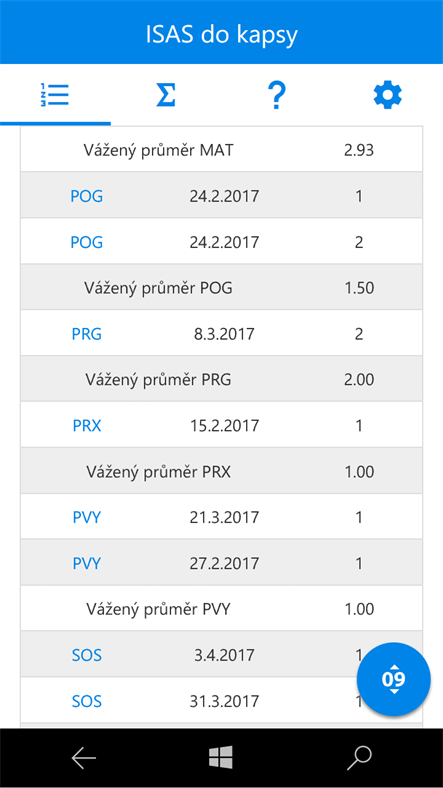Tap the Windows Start logo
This screenshot has height=788, width=443.
click(221, 758)
